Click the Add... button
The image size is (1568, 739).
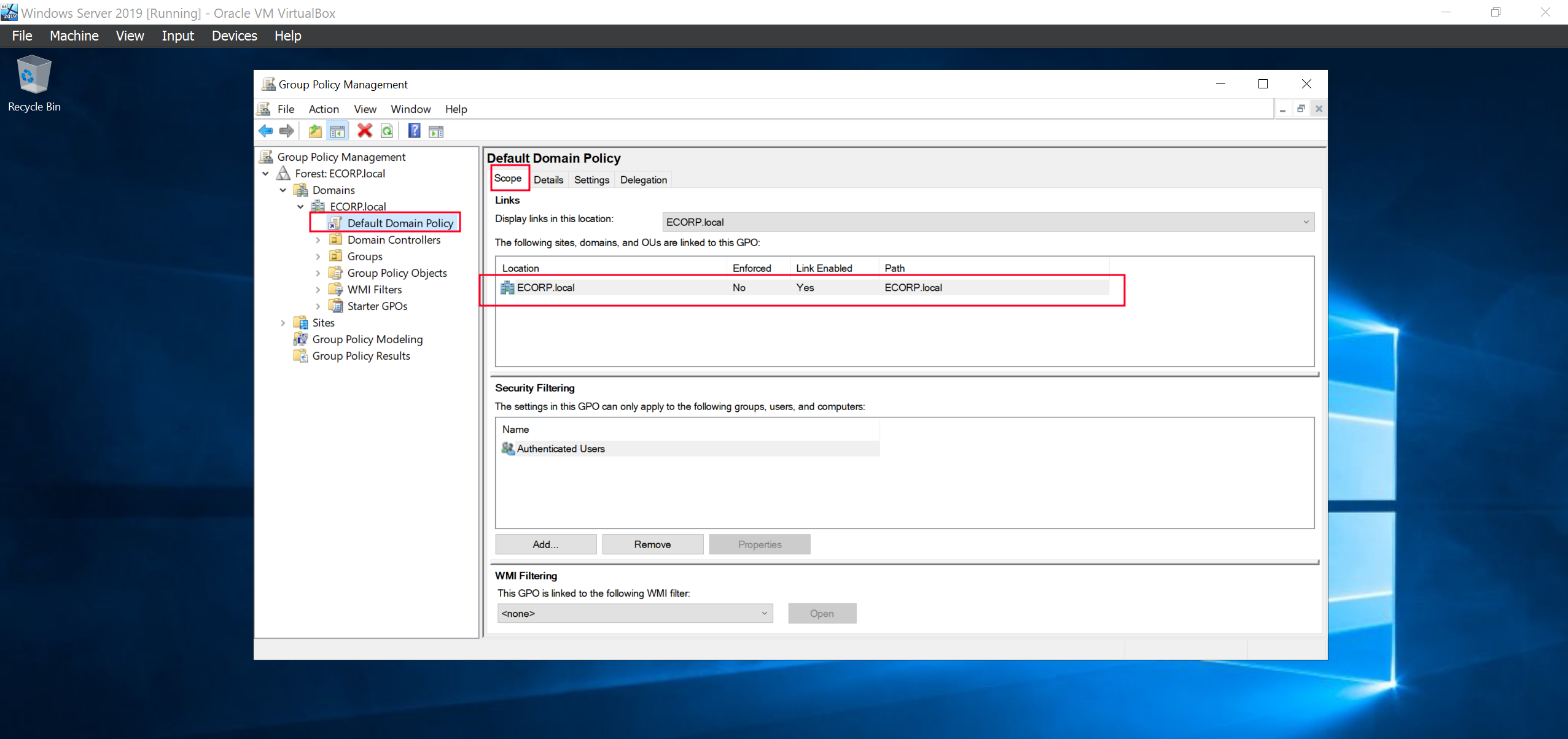(545, 544)
